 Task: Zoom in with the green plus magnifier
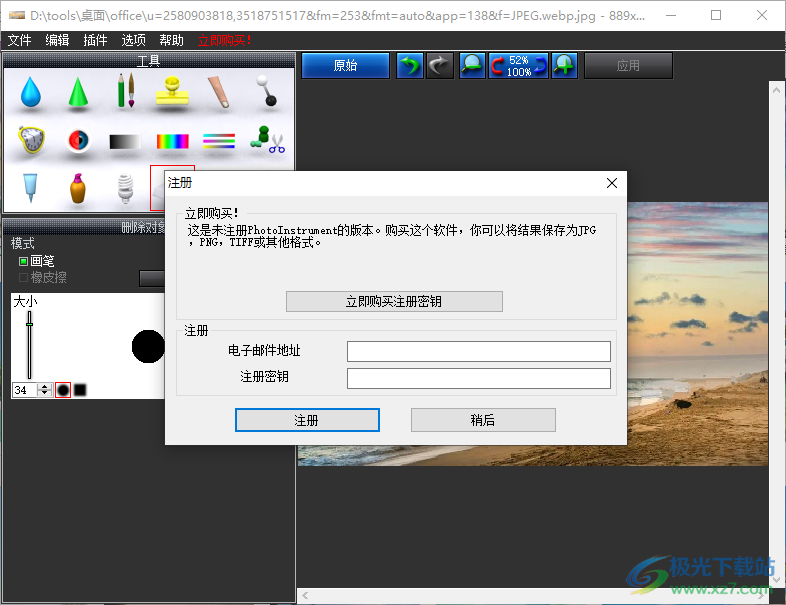click(x=564, y=66)
